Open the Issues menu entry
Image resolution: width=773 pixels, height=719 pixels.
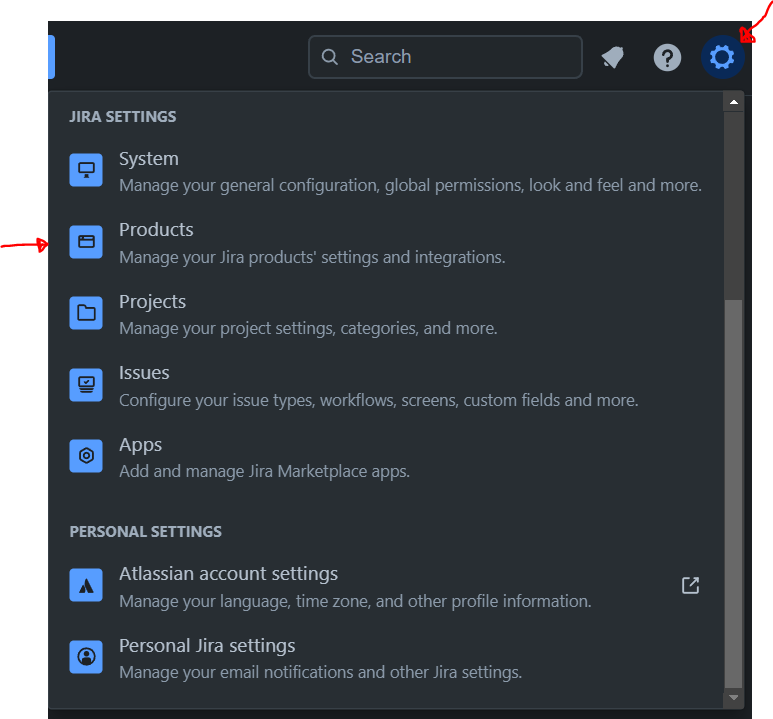pyautogui.click(x=387, y=386)
